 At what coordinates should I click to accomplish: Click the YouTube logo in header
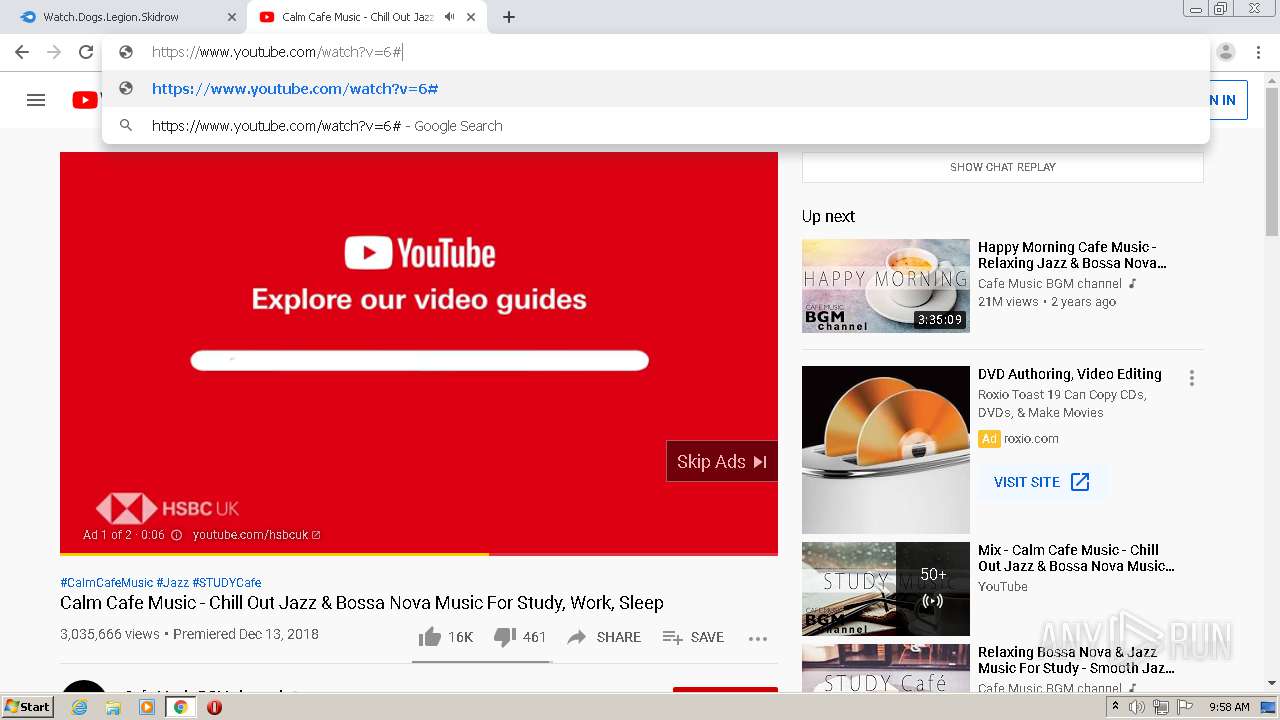pyautogui.click(x=85, y=100)
